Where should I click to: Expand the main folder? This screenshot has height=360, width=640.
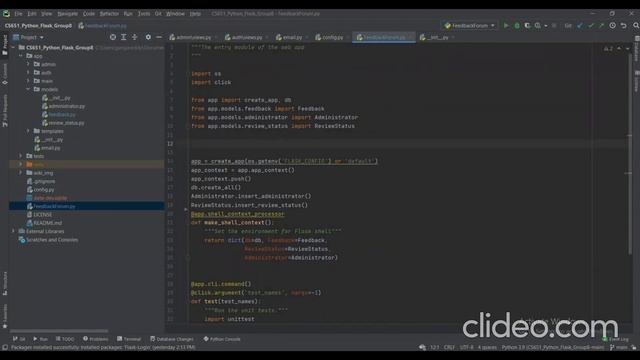pos(29,81)
